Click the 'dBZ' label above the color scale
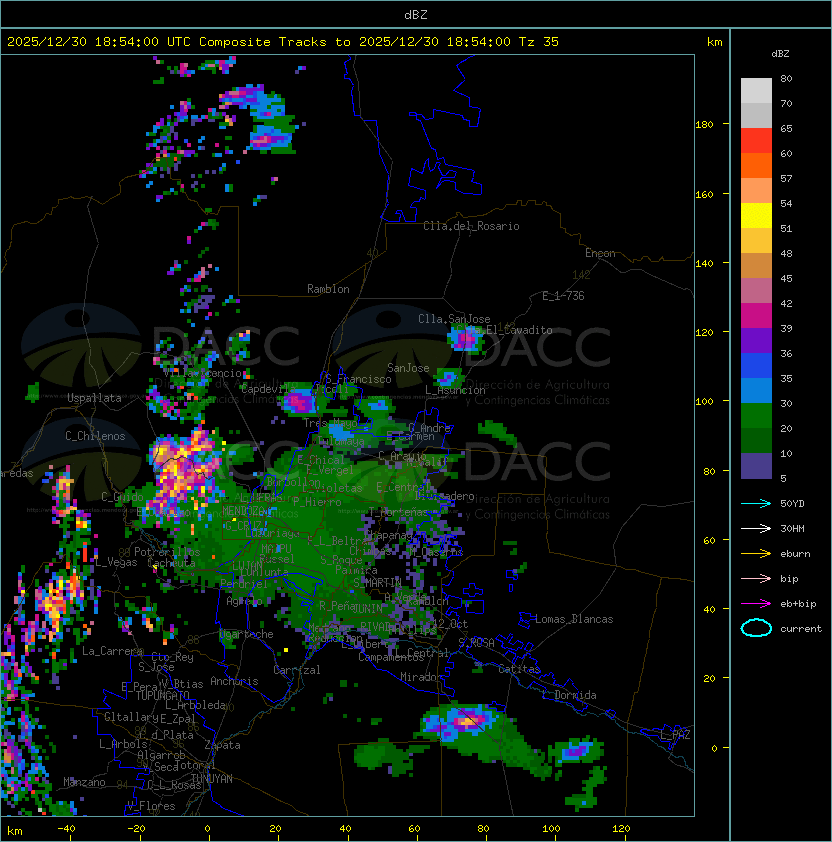 (x=780, y=54)
